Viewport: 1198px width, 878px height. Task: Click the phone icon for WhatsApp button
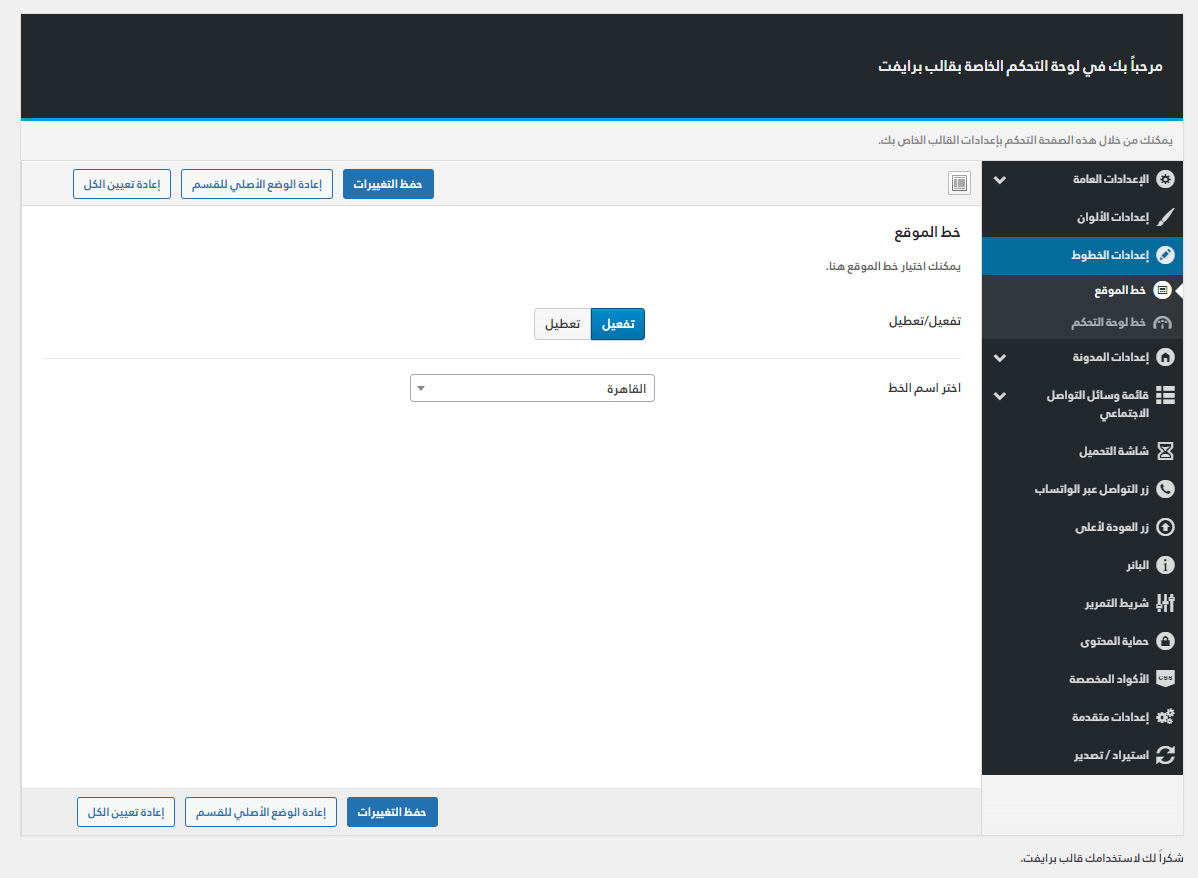click(x=1164, y=489)
